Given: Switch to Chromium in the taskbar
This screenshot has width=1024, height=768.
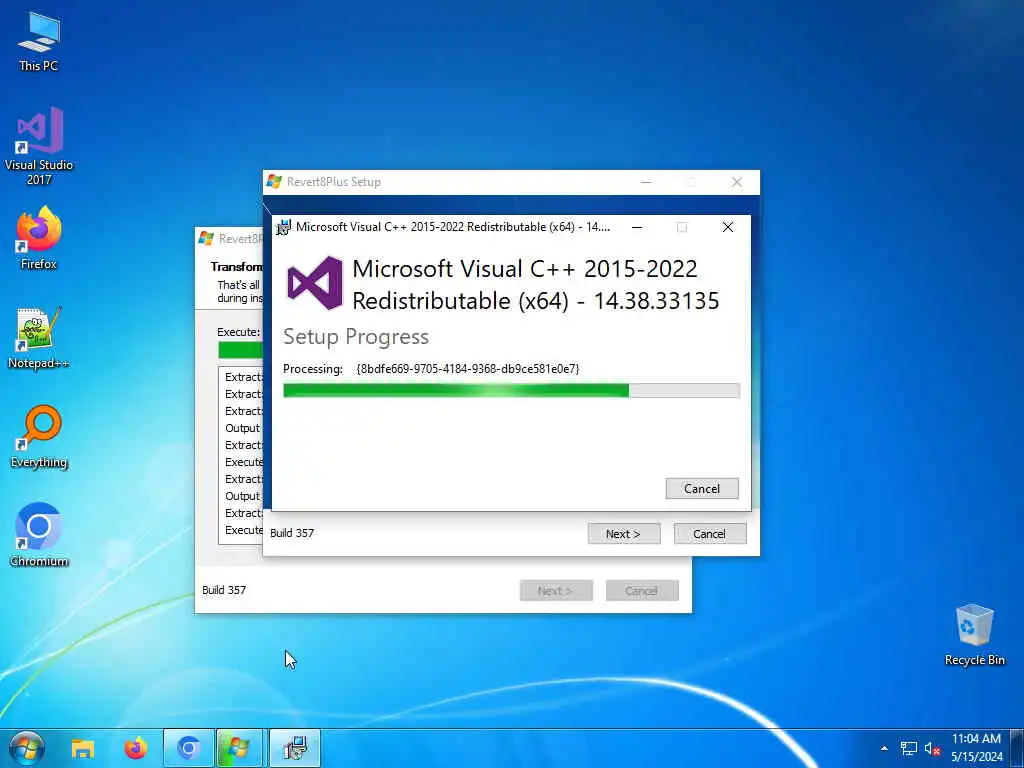Looking at the screenshot, I should tap(189, 748).
